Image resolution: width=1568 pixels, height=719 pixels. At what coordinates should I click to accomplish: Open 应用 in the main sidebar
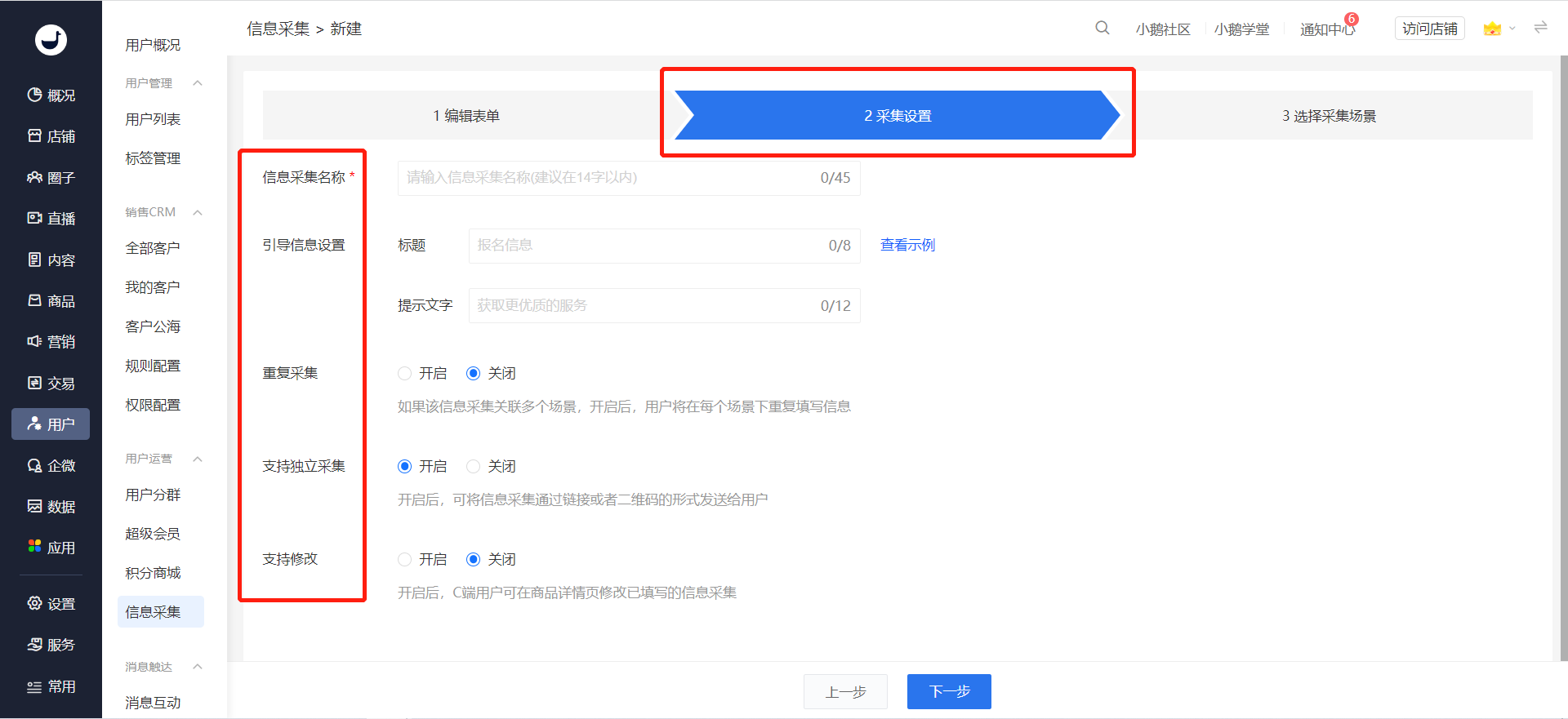pos(51,548)
